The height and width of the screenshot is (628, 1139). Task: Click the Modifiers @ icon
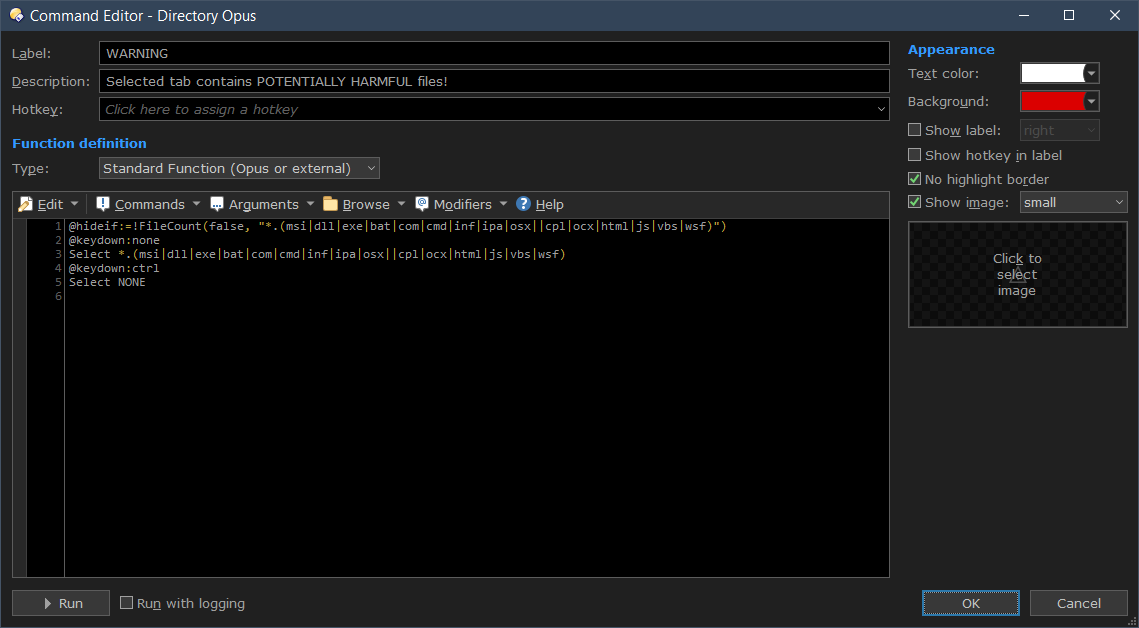tap(422, 204)
